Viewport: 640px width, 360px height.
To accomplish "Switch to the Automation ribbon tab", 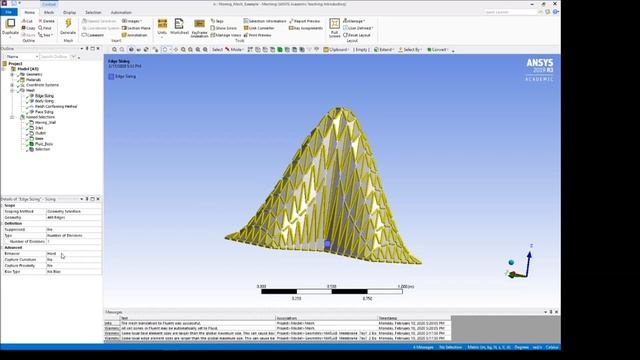I will [121, 12].
